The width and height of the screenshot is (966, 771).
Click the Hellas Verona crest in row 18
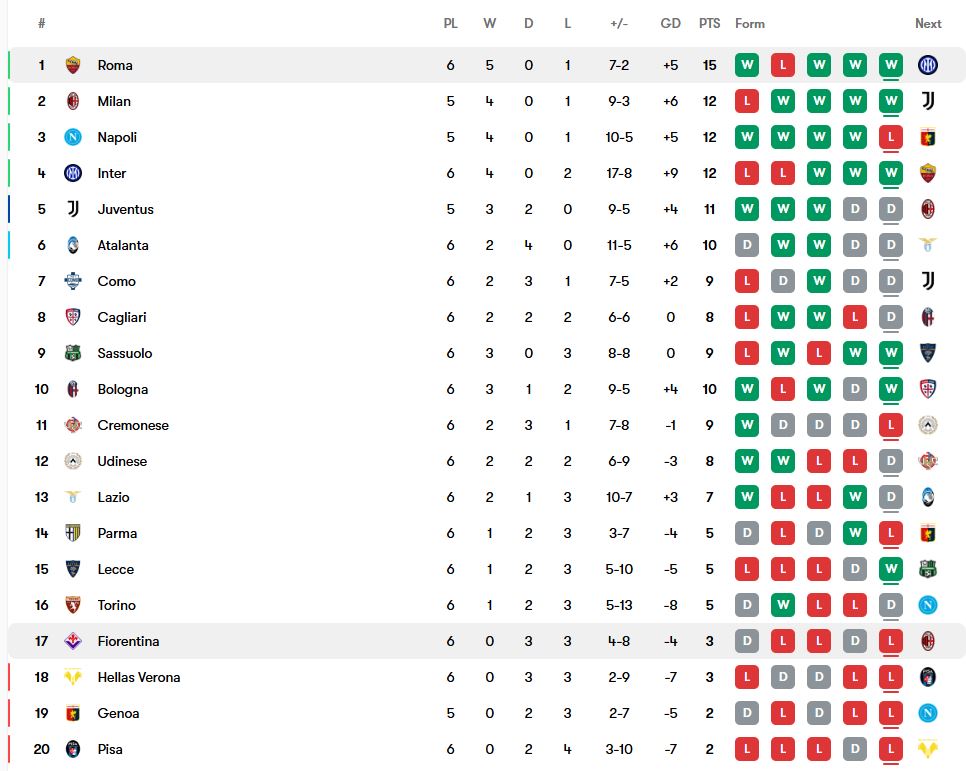pos(72,677)
